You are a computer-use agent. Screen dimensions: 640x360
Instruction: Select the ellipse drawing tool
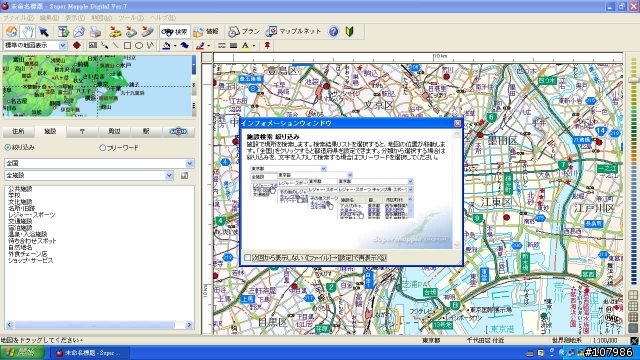[139, 45]
